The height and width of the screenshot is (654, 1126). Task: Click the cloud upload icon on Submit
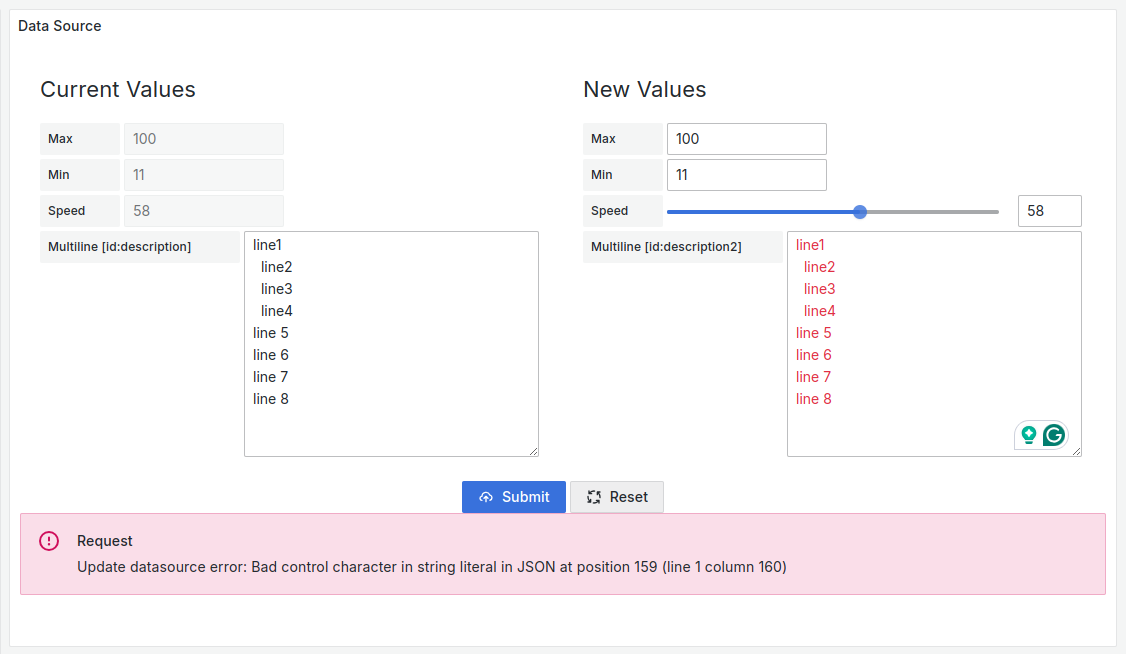486,497
